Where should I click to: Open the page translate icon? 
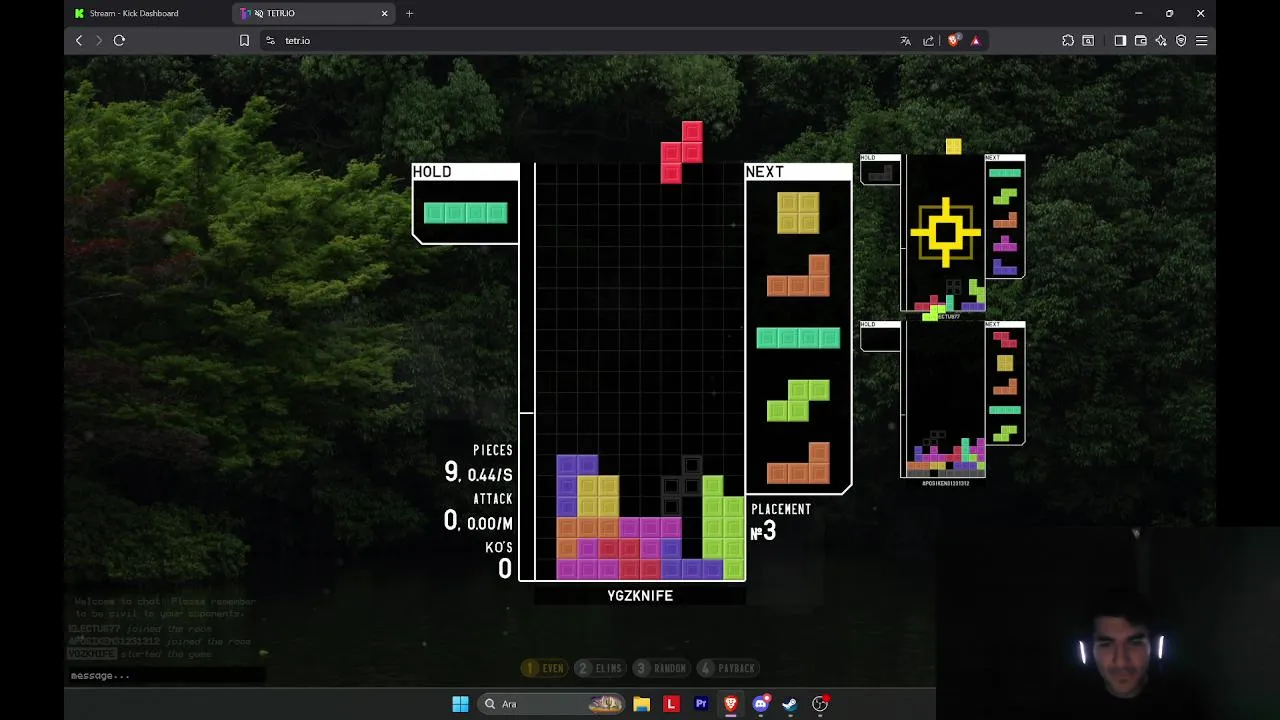905,40
